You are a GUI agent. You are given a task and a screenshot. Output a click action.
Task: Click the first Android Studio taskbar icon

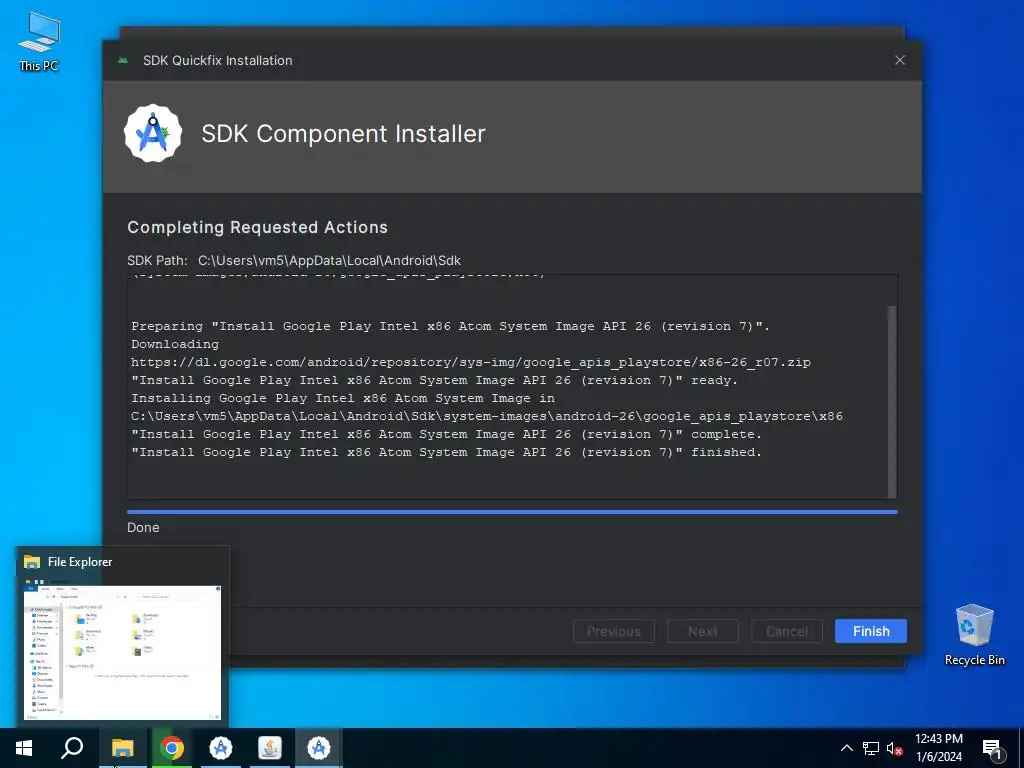(221, 748)
